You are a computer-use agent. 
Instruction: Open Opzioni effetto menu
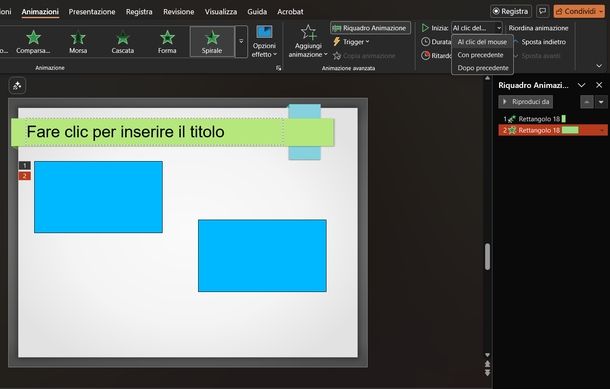tap(264, 42)
